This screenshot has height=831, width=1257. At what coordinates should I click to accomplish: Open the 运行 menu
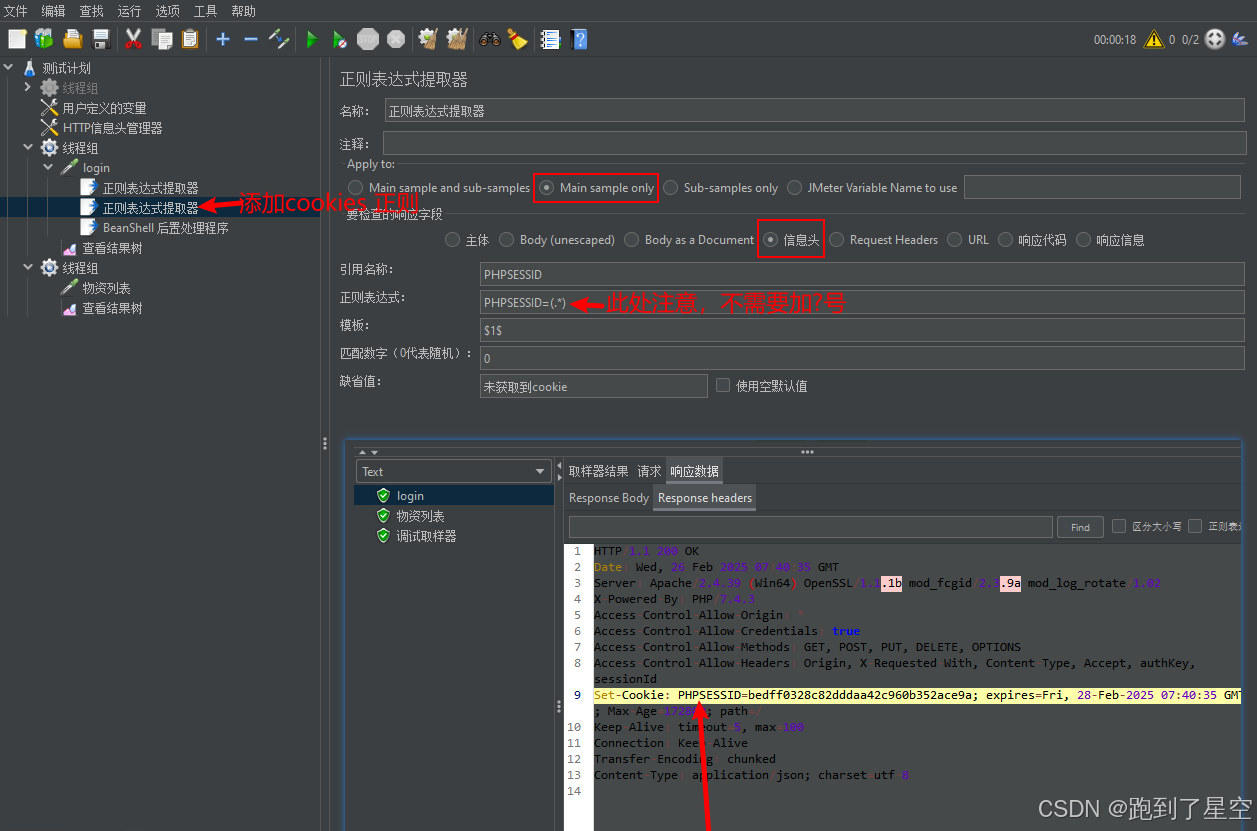click(x=129, y=11)
